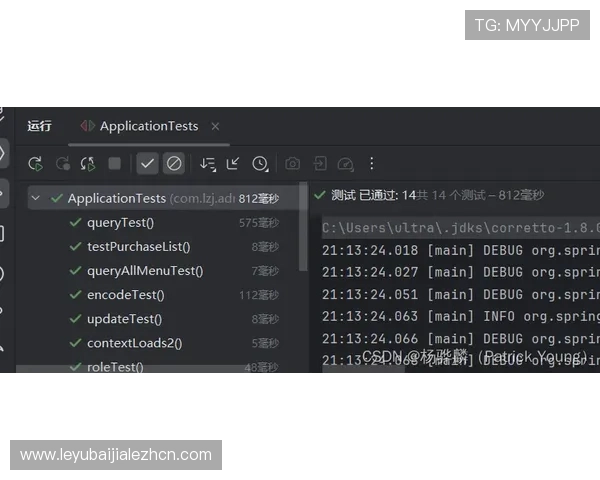Open the sort tests dropdown
The height and width of the screenshot is (480, 600).
tap(208, 164)
